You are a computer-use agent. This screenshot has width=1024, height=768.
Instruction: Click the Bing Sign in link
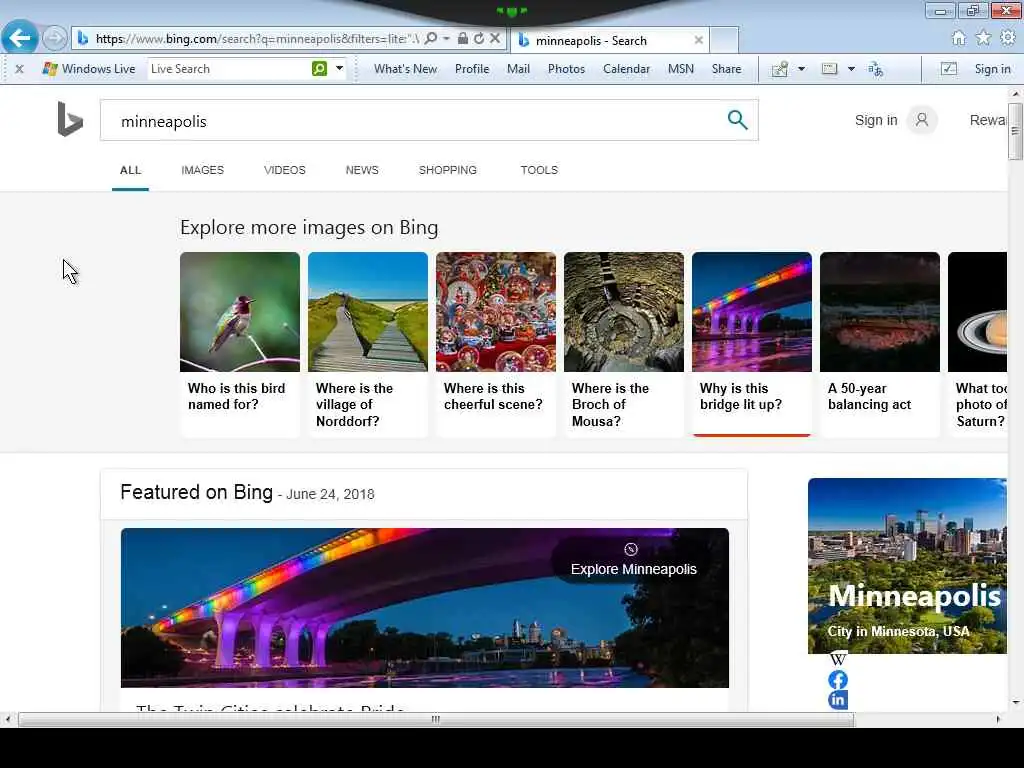click(x=876, y=120)
